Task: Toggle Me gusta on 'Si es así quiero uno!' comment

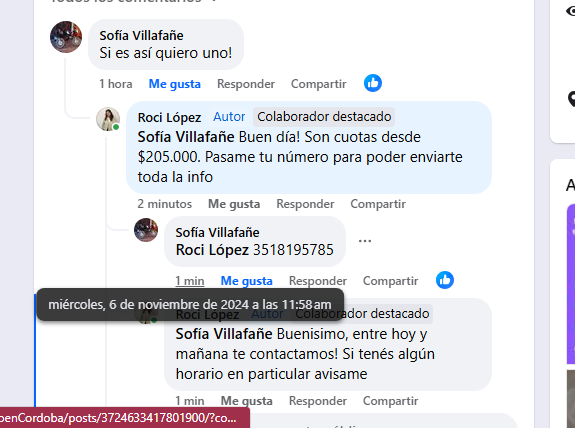Action: tap(175, 84)
